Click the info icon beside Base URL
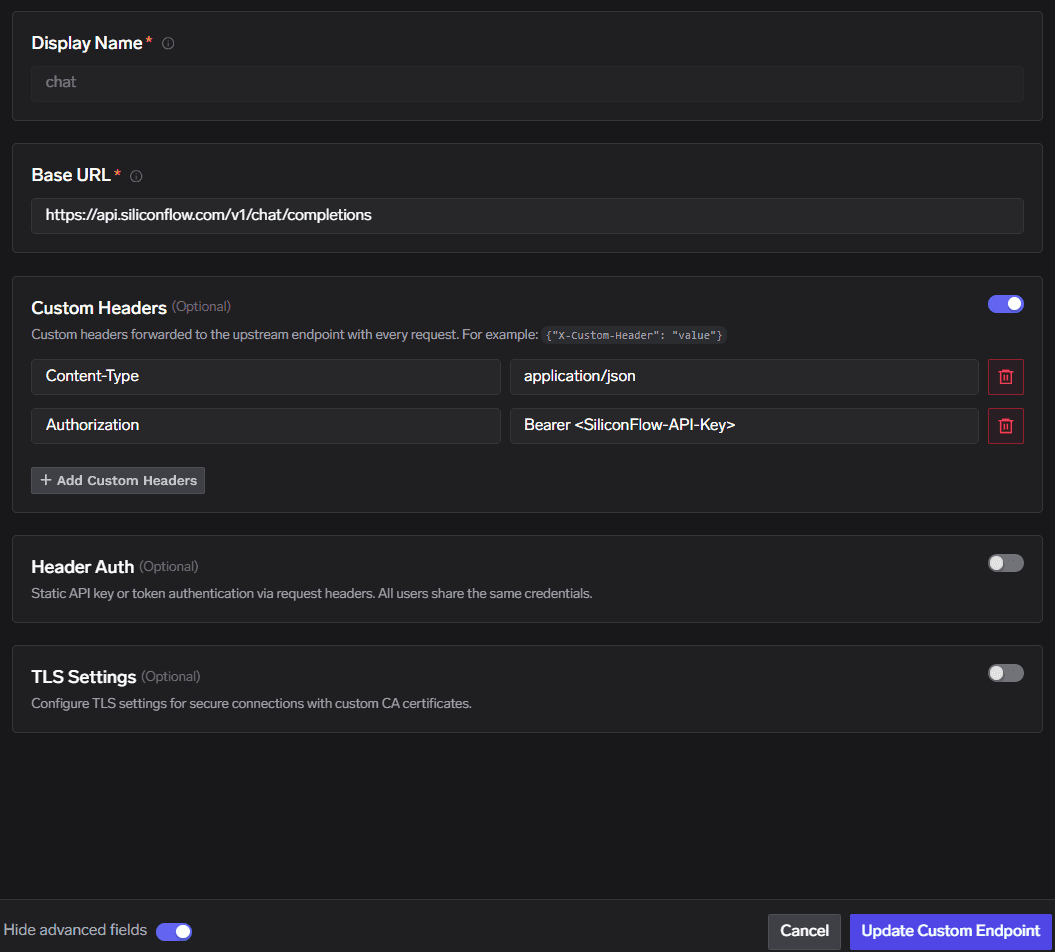Viewport: 1055px width, 952px height. [136, 176]
